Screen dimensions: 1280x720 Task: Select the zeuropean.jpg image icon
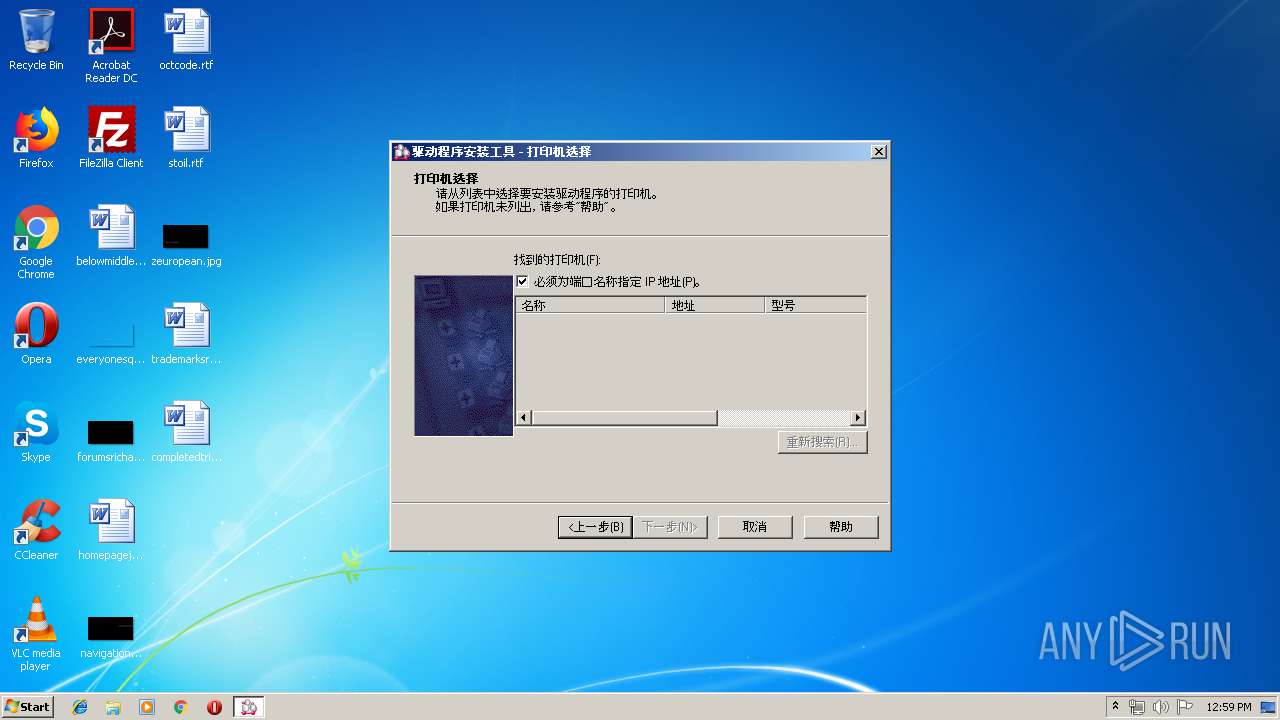coord(186,243)
